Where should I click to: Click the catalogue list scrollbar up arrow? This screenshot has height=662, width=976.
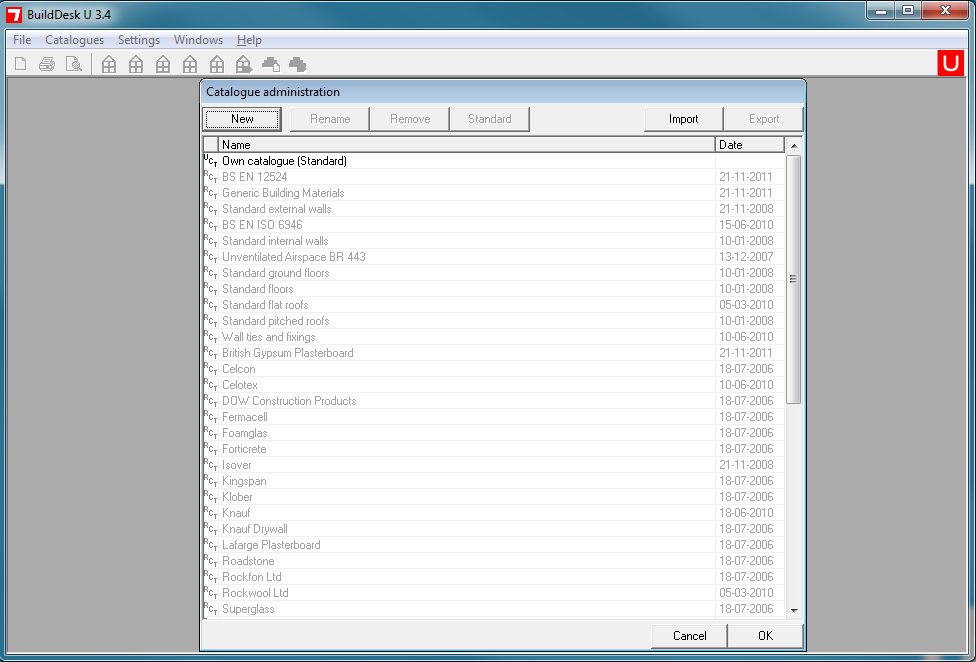[794, 146]
